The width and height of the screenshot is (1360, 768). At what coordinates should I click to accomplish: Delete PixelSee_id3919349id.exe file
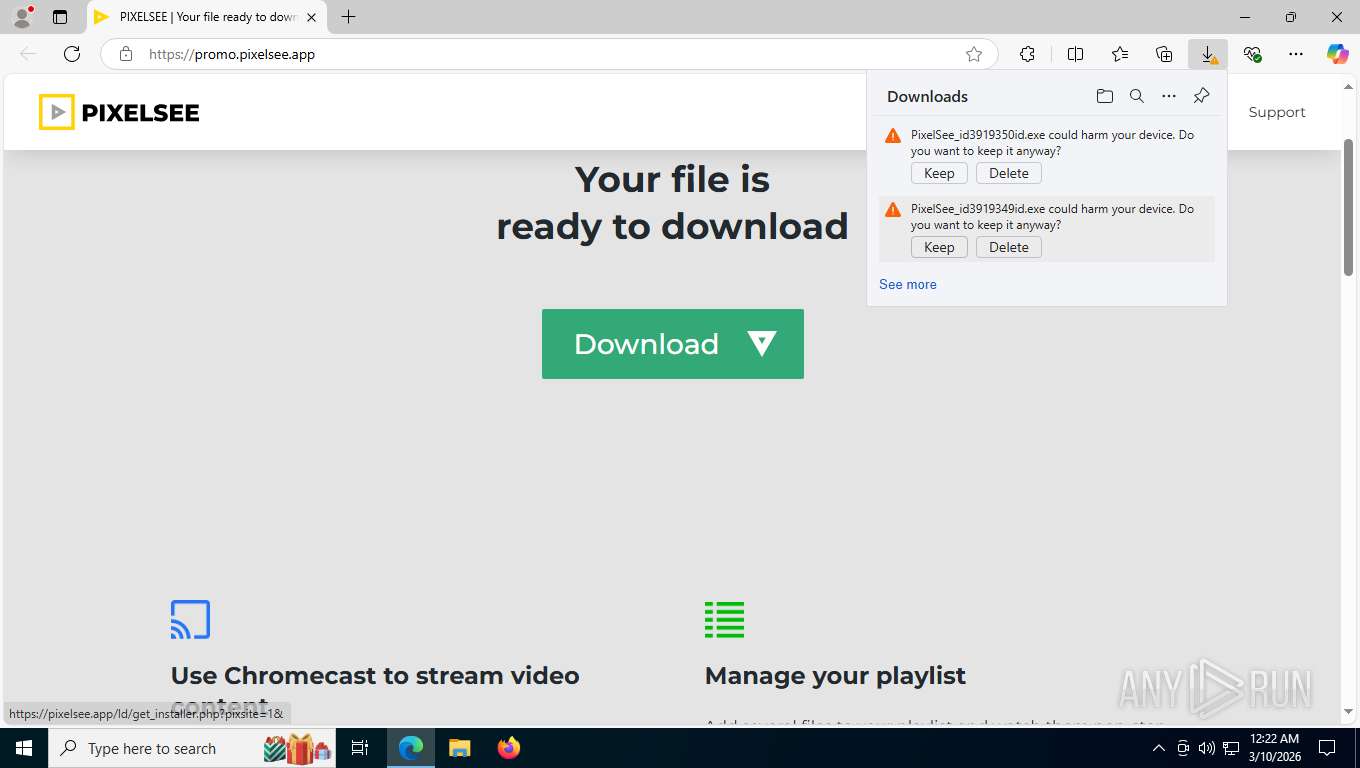tap(1009, 247)
